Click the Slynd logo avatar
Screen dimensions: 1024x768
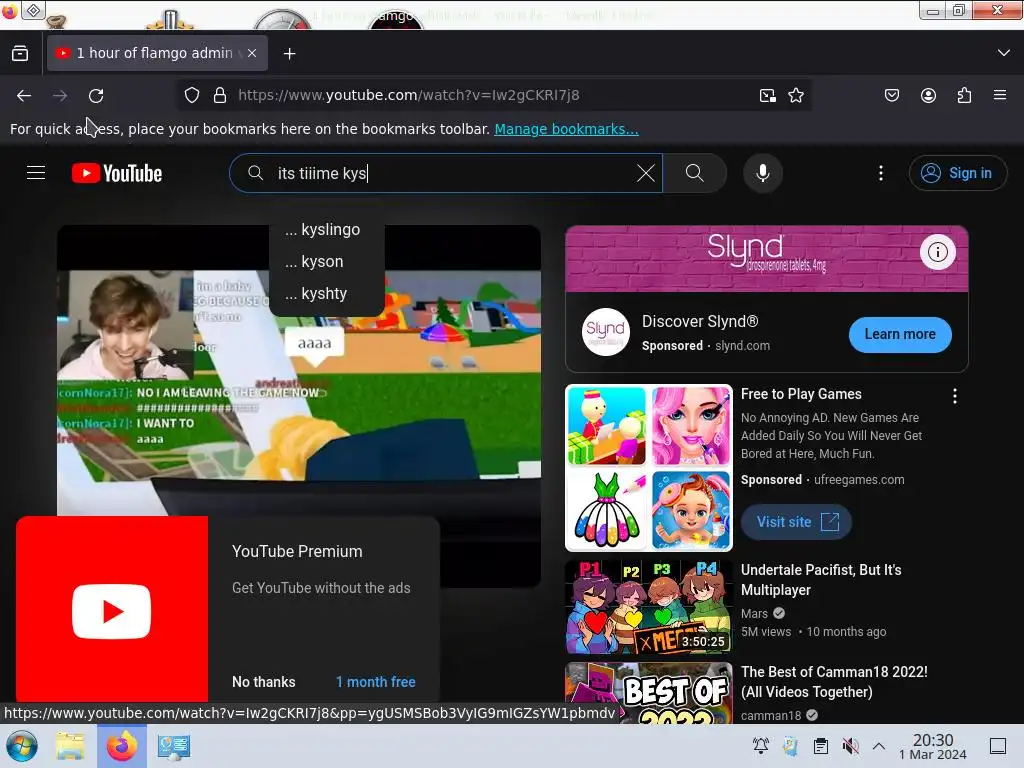(605, 332)
